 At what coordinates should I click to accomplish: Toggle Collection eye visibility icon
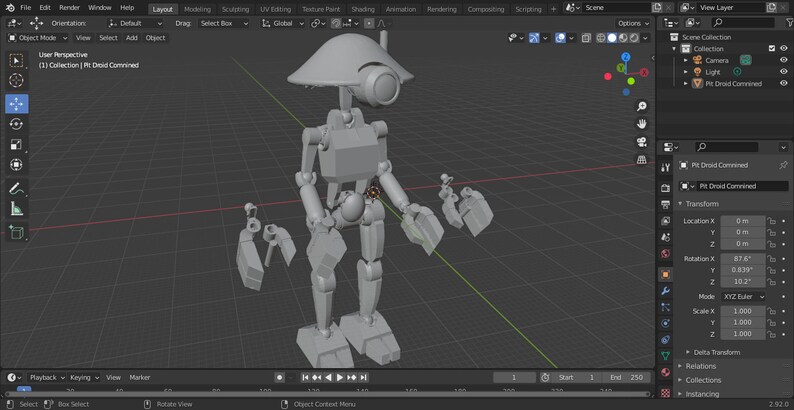pos(783,49)
